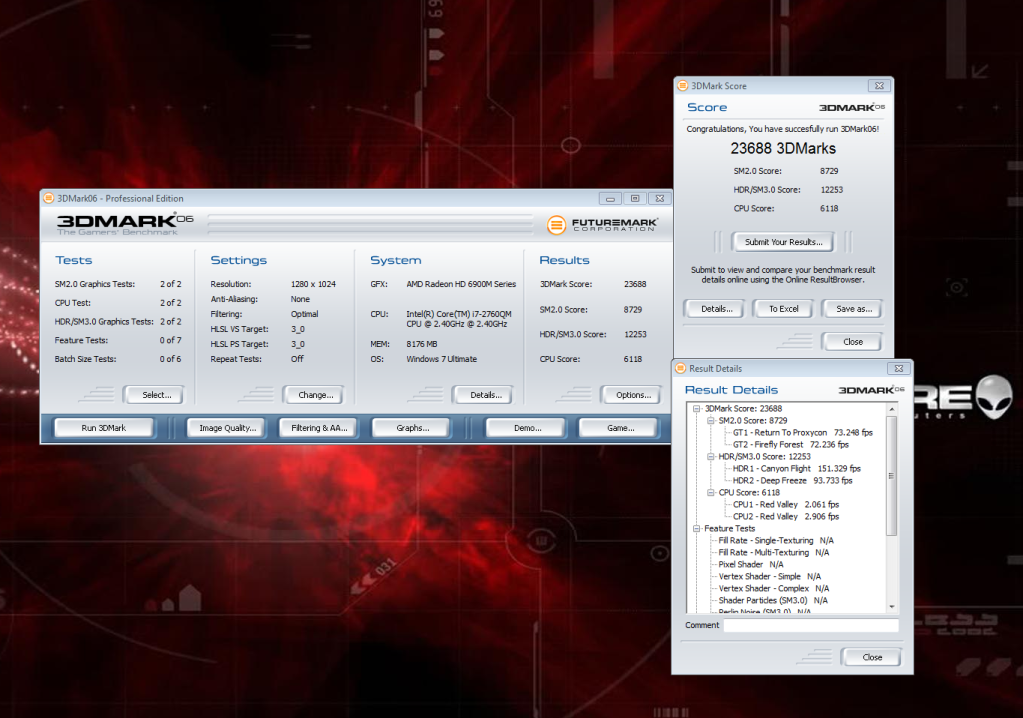Open Filtering & AA options
This screenshot has width=1023, height=718.
(x=319, y=428)
